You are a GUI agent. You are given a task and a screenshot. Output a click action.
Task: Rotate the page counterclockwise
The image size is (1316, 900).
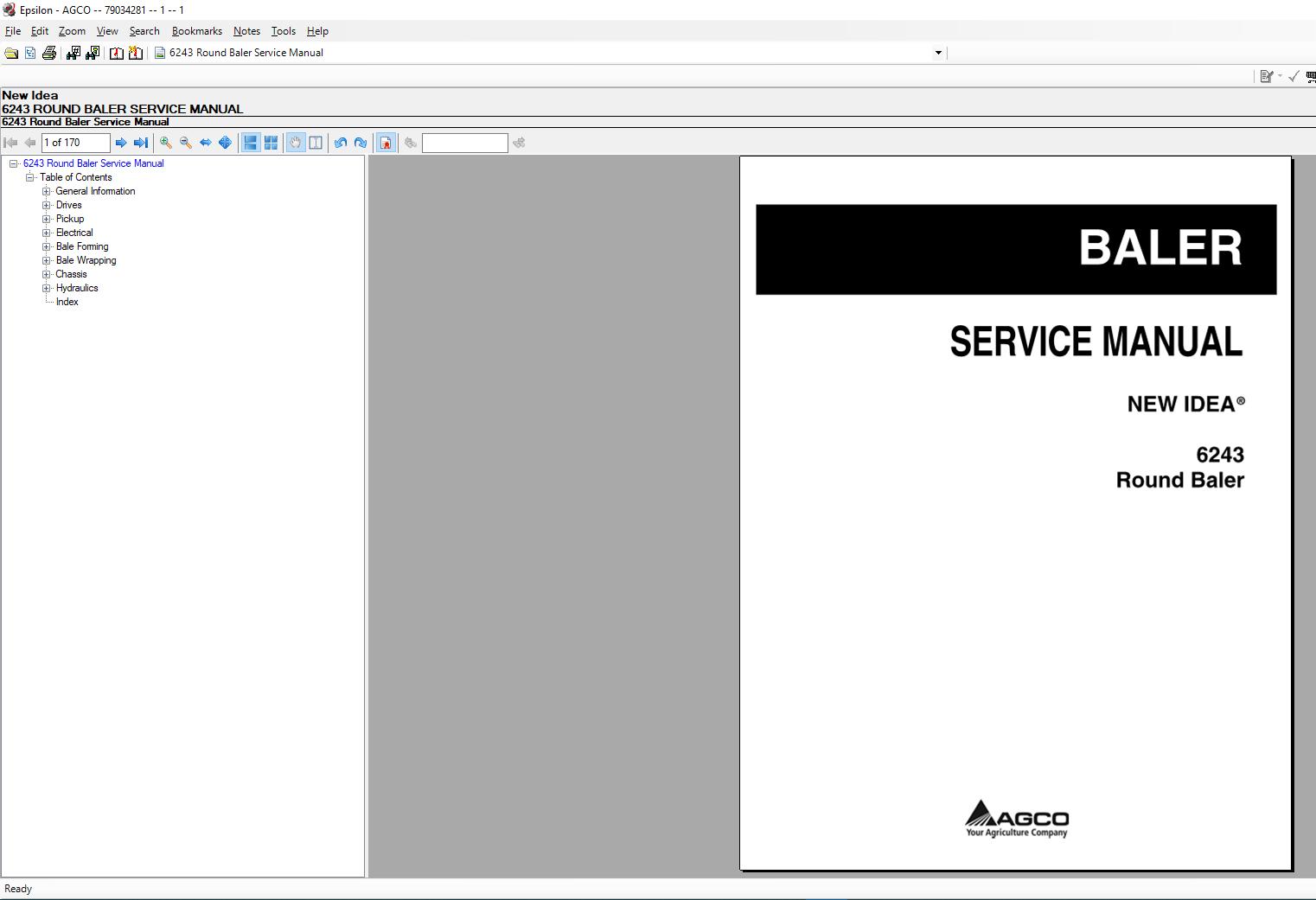341,143
